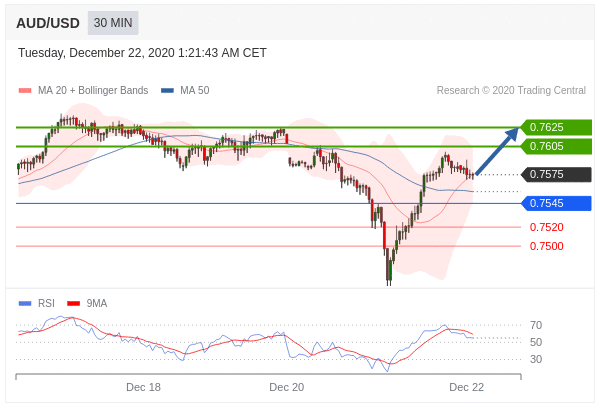Click the red 0.7500 support label
This screenshot has height=407, width=597.
[x=546, y=246]
